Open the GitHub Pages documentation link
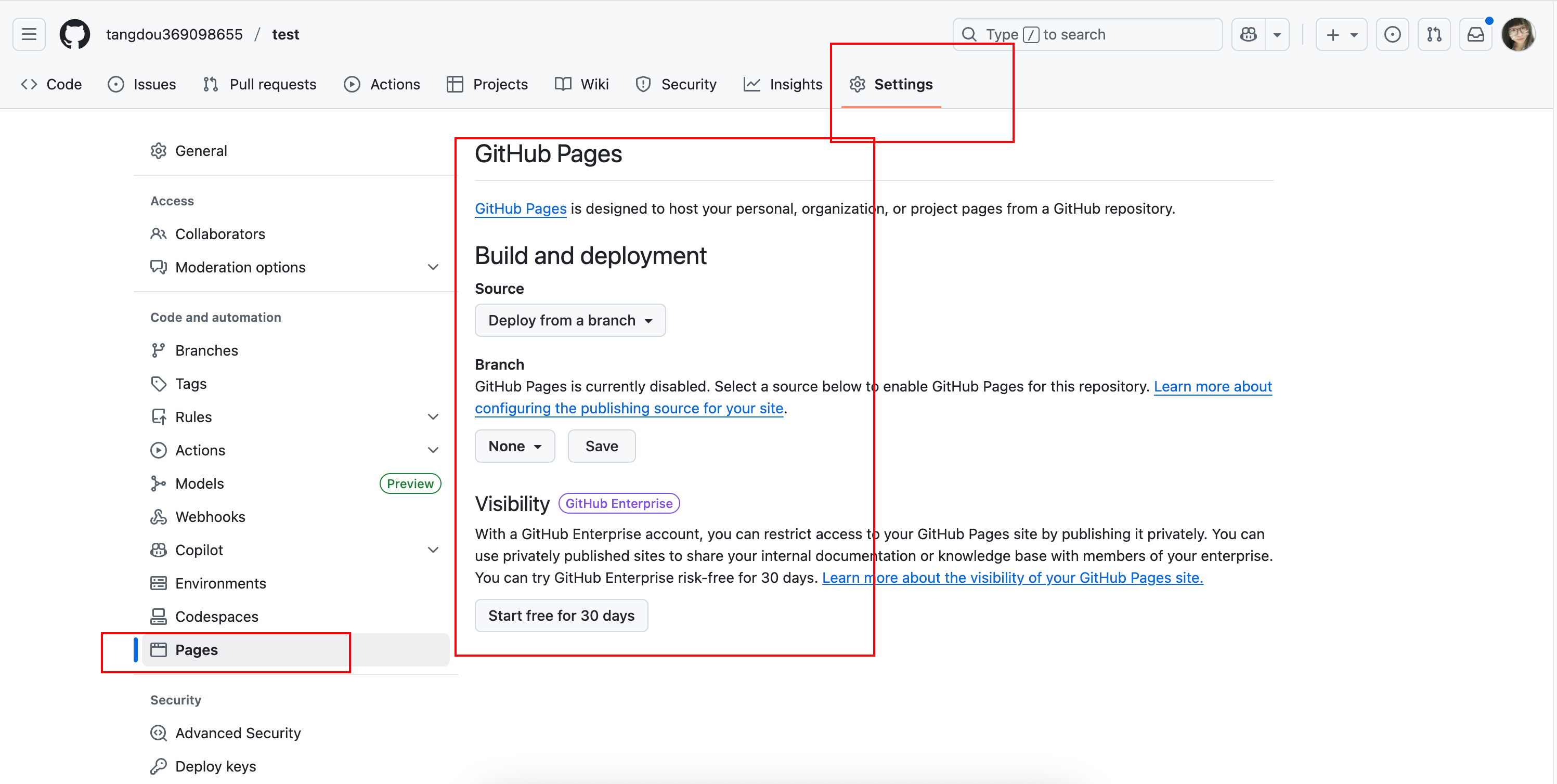 [x=521, y=208]
